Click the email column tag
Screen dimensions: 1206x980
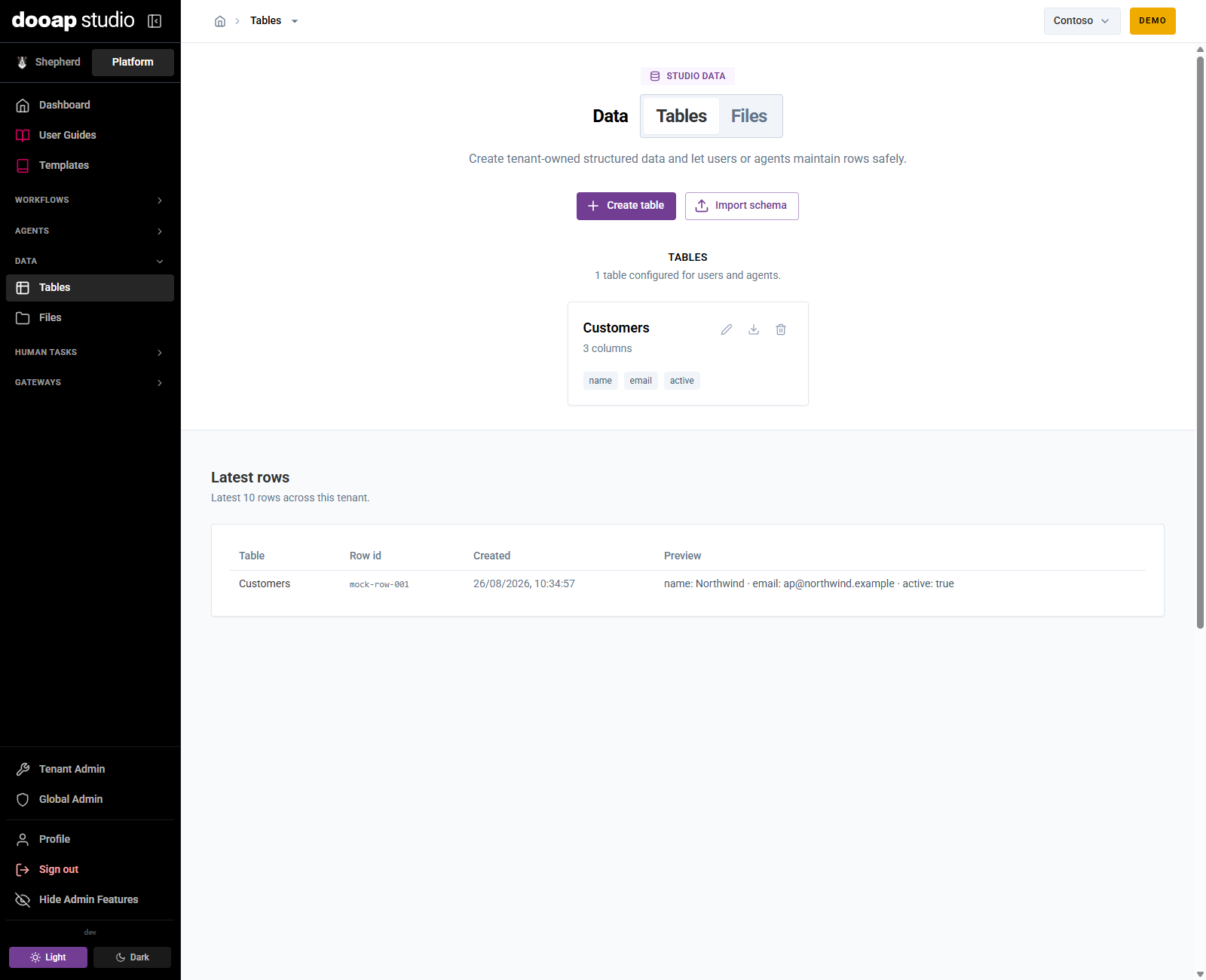(x=641, y=381)
